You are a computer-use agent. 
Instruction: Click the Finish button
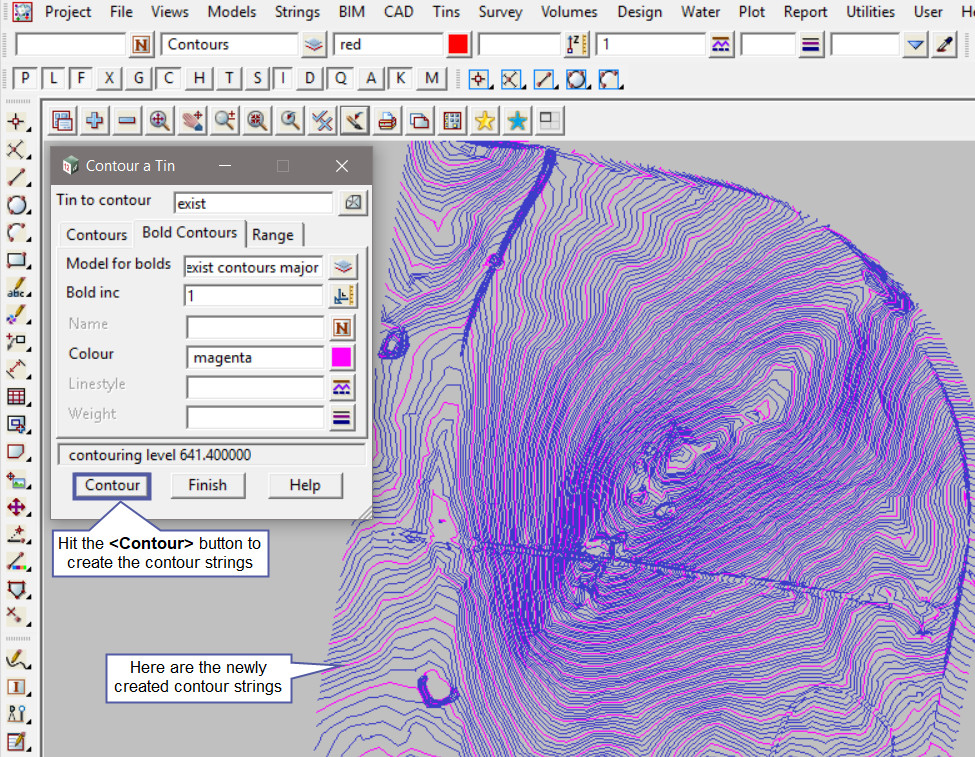coord(207,486)
